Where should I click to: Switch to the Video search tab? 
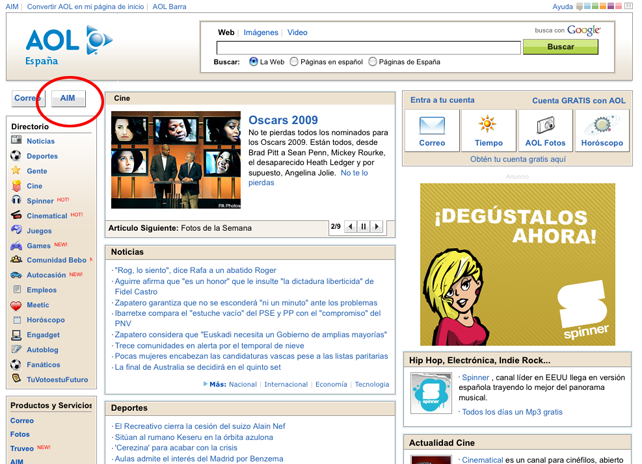[297, 32]
